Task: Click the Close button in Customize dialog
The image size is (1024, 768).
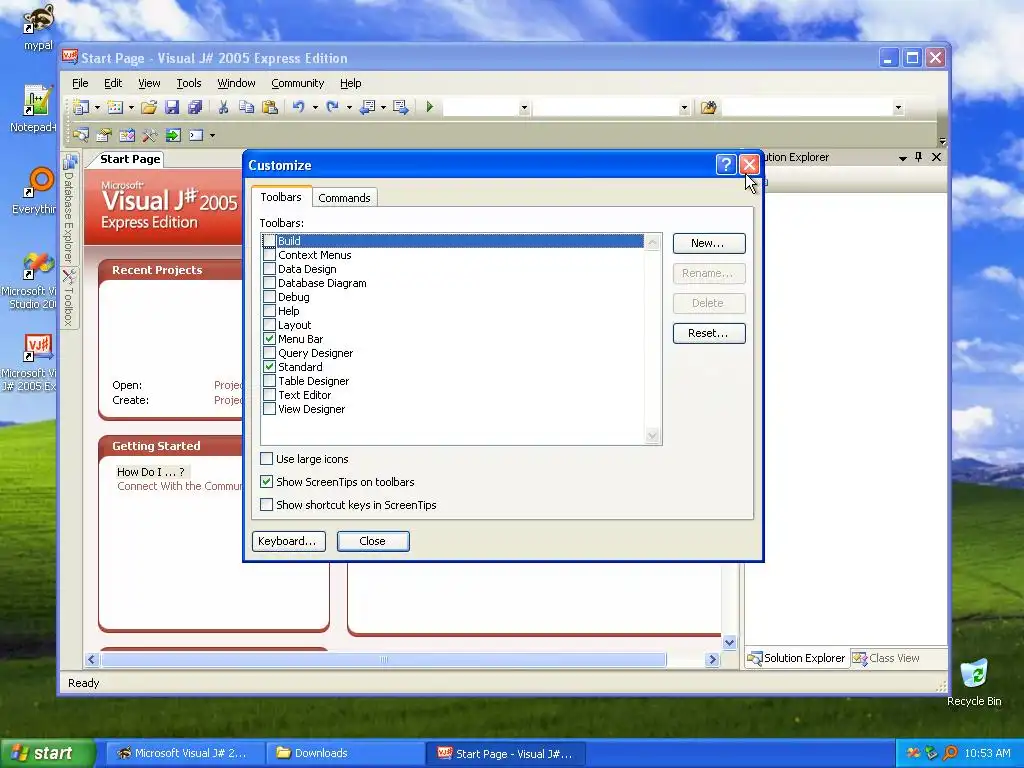Action: 373,541
